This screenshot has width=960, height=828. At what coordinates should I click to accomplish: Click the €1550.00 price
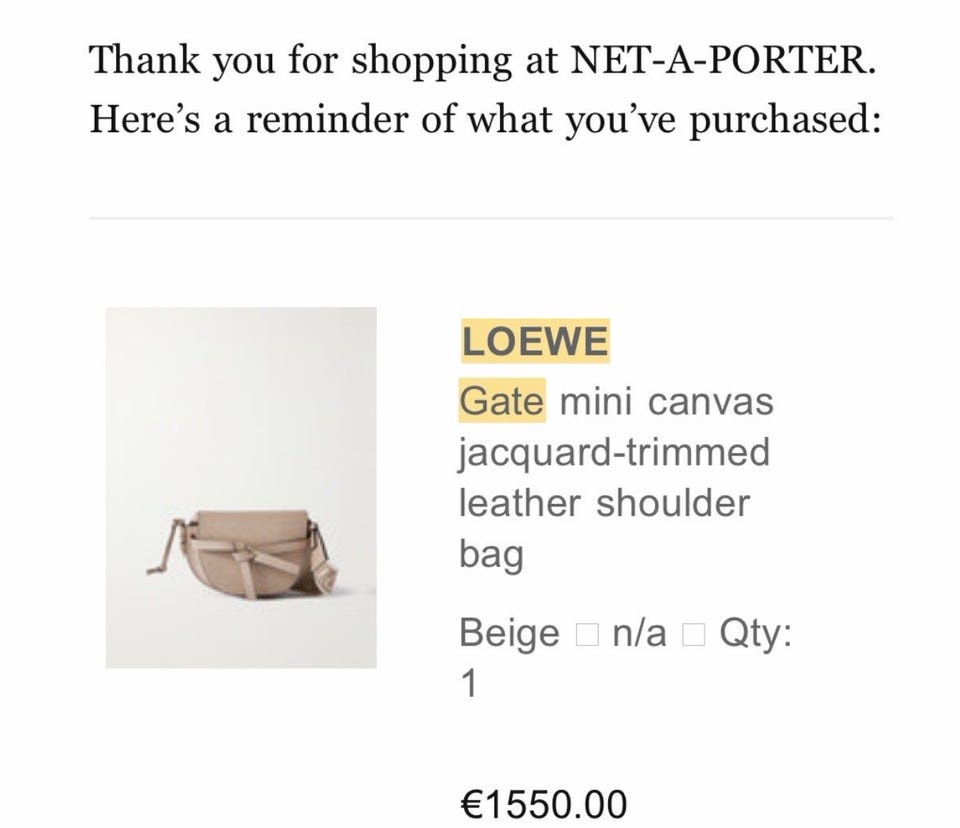[x=543, y=803]
